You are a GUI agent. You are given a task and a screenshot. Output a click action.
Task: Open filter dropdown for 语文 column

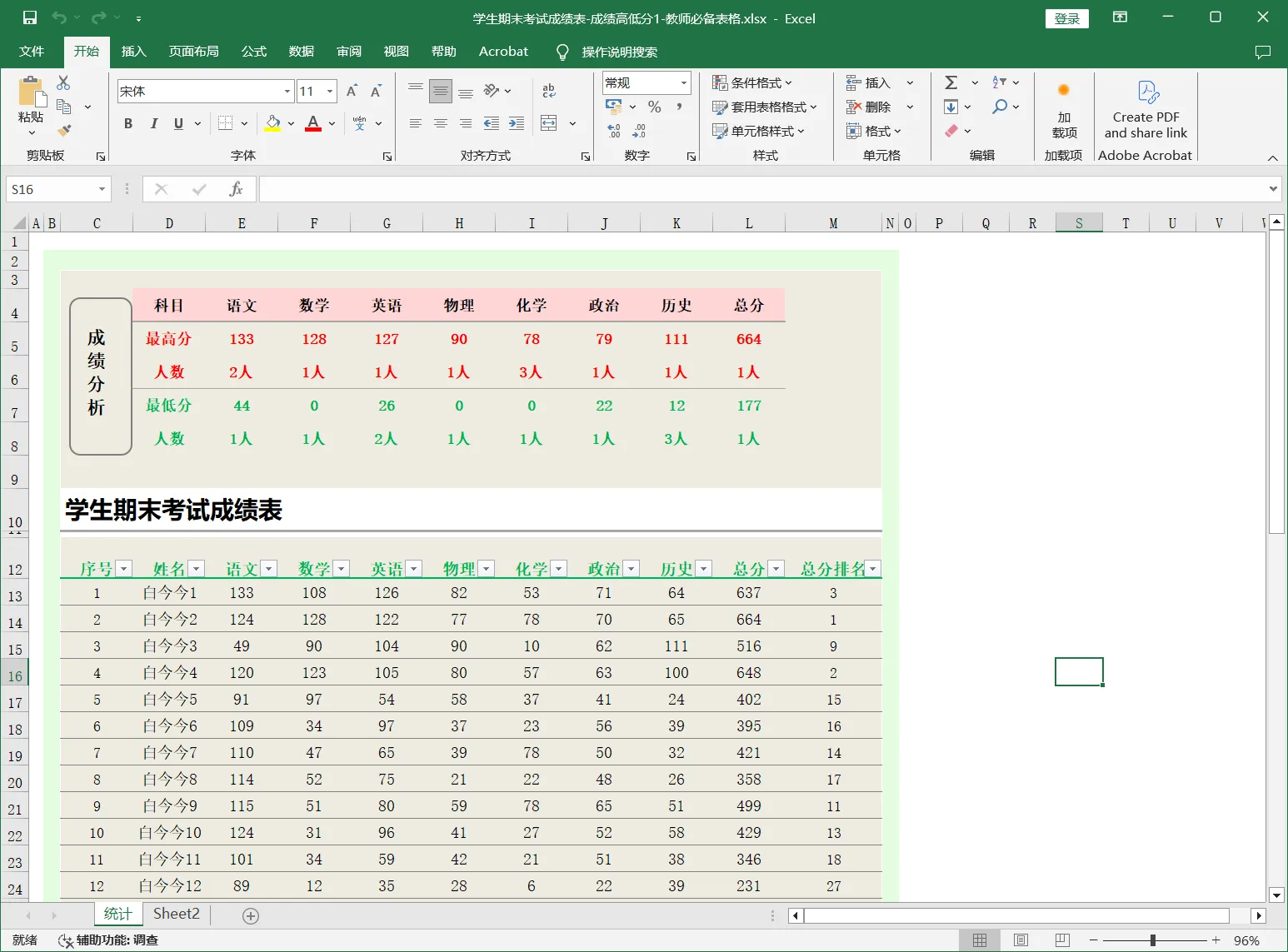click(x=268, y=569)
